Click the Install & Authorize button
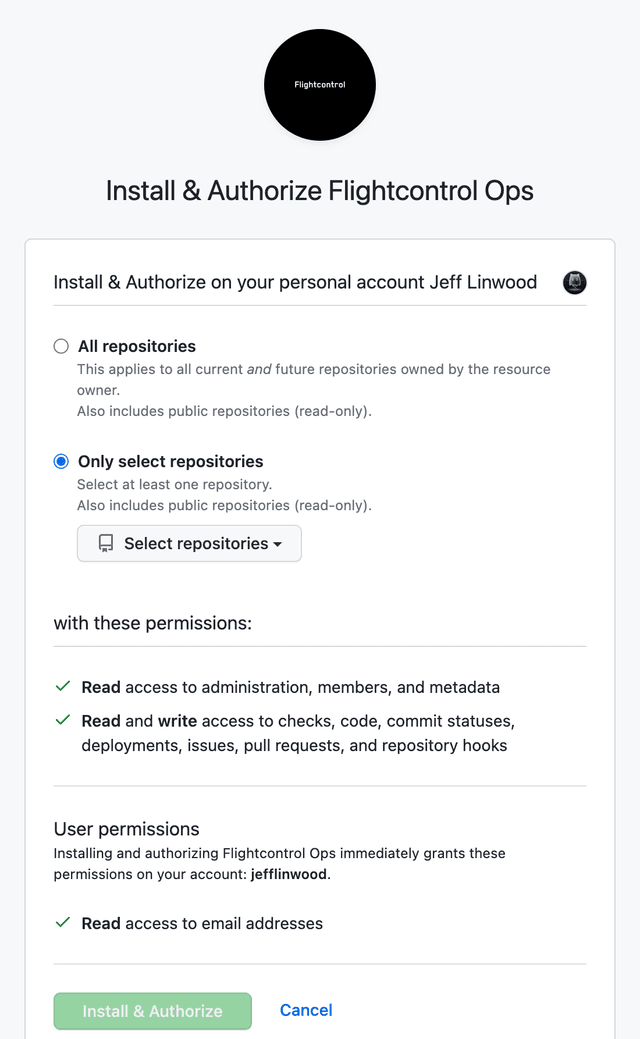The image size is (640, 1039). click(152, 1011)
